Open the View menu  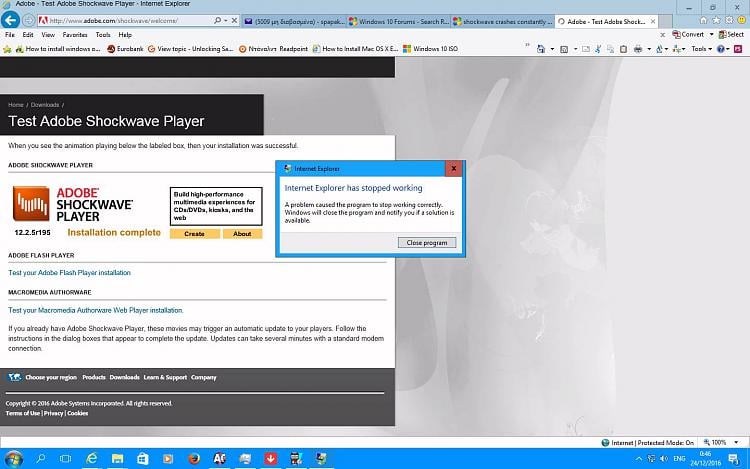coord(48,35)
